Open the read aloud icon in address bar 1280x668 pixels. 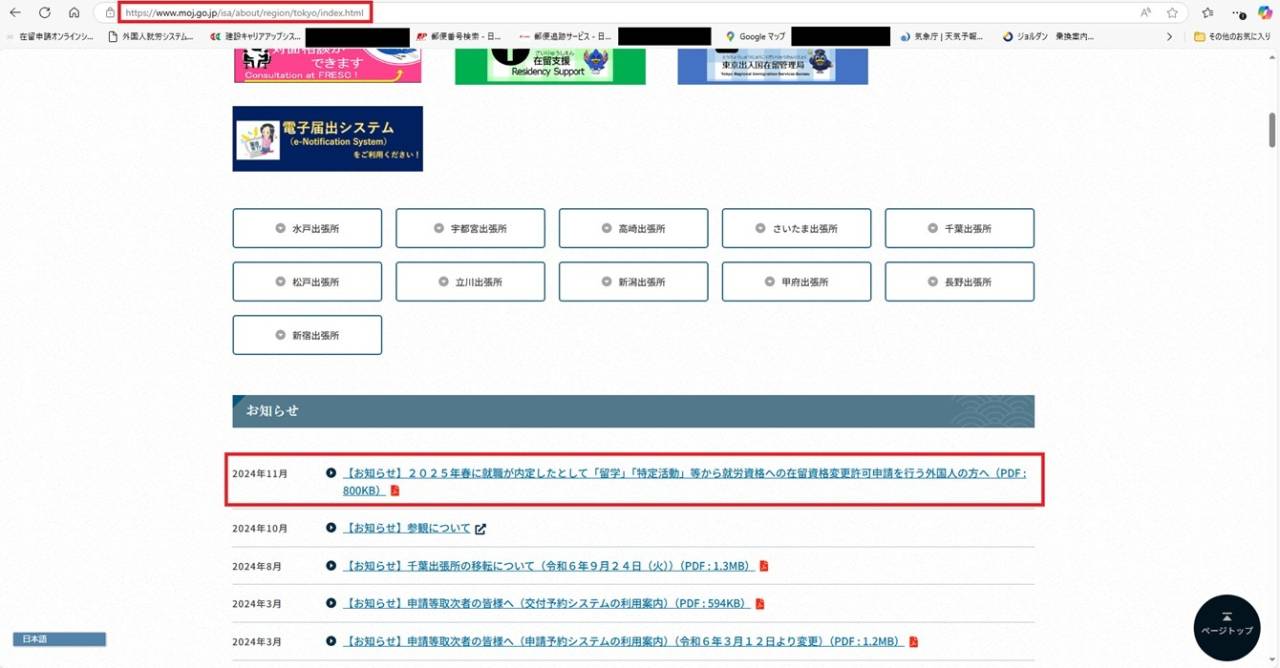(x=1145, y=13)
